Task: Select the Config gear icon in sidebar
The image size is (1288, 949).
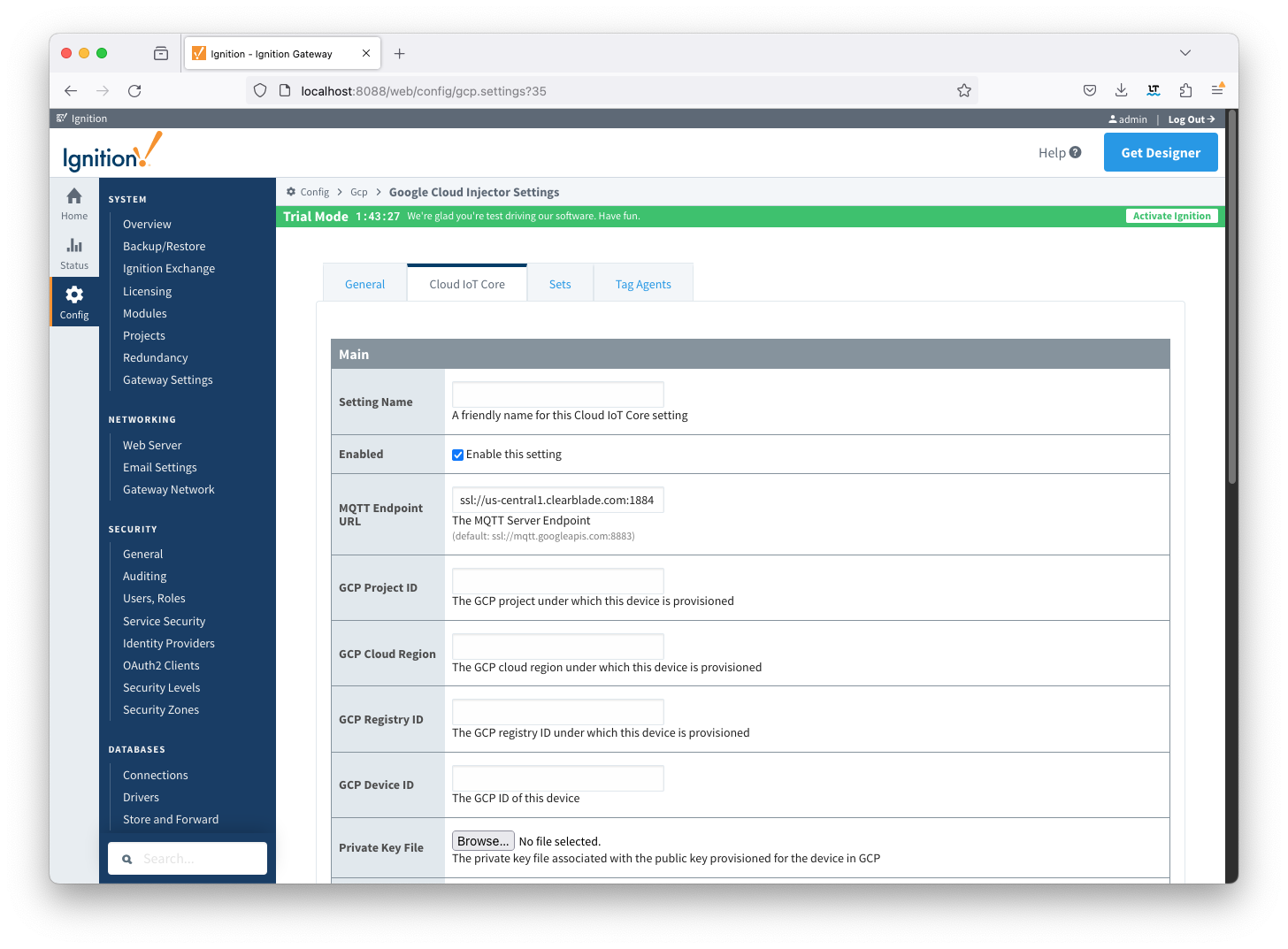Action: 74,295
